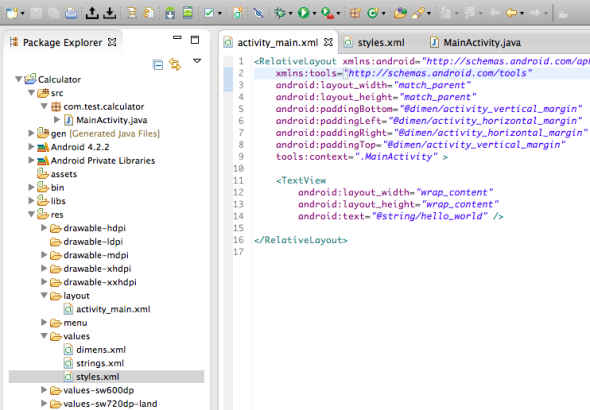Click the New Android XML file icon
590x410 pixels.
point(237,13)
